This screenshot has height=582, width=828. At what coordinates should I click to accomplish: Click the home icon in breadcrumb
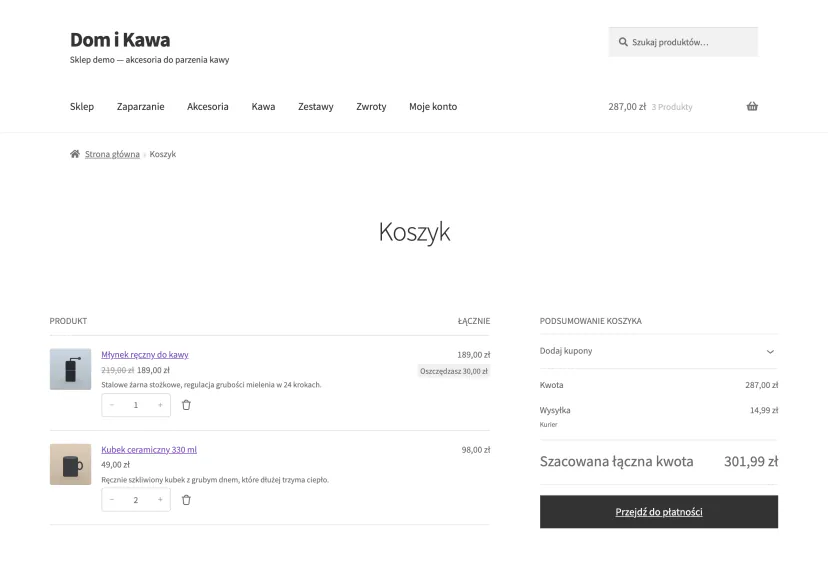pos(74,154)
